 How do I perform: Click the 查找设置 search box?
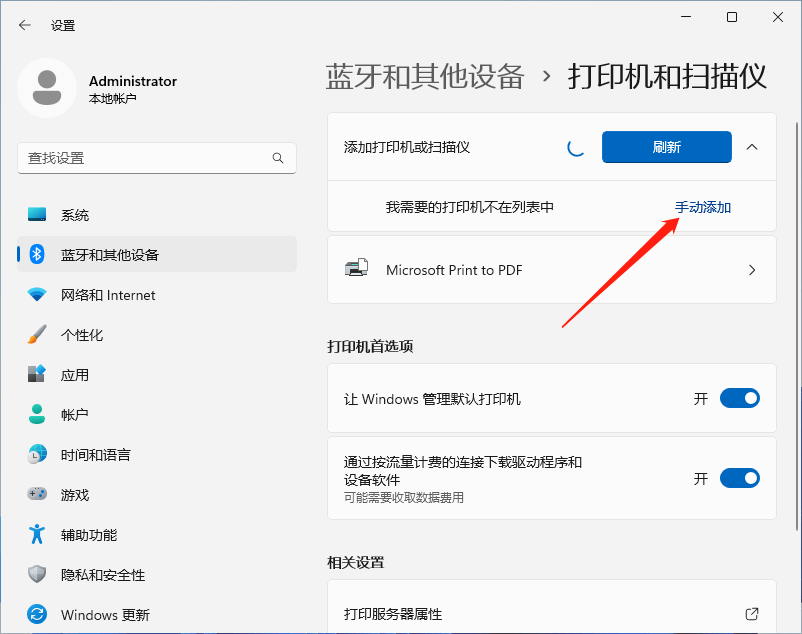[x=150, y=157]
